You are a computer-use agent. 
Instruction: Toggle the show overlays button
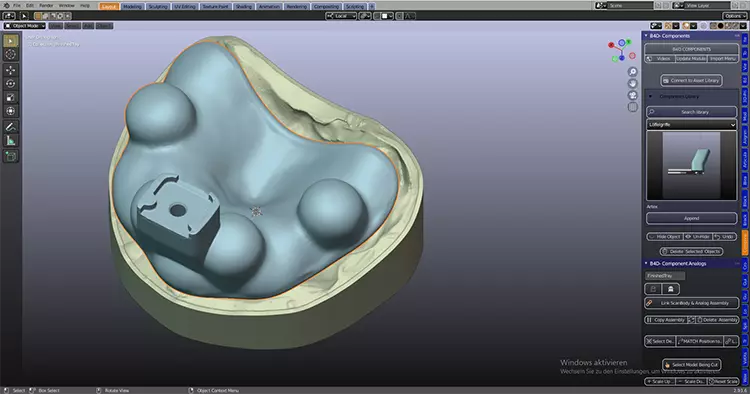pyautogui.click(x=687, y=26)
